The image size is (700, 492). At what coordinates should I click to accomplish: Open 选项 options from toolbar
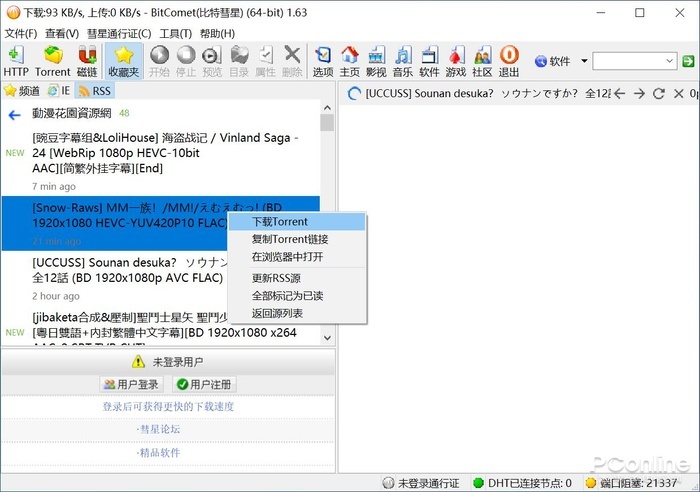pyautogui.click(x=323, y=61)
